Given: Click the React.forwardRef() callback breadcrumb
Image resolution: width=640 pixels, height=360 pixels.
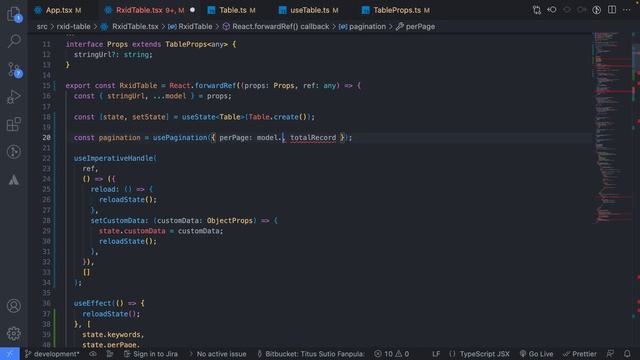Looking at the screenshot, I should (276, 27).
